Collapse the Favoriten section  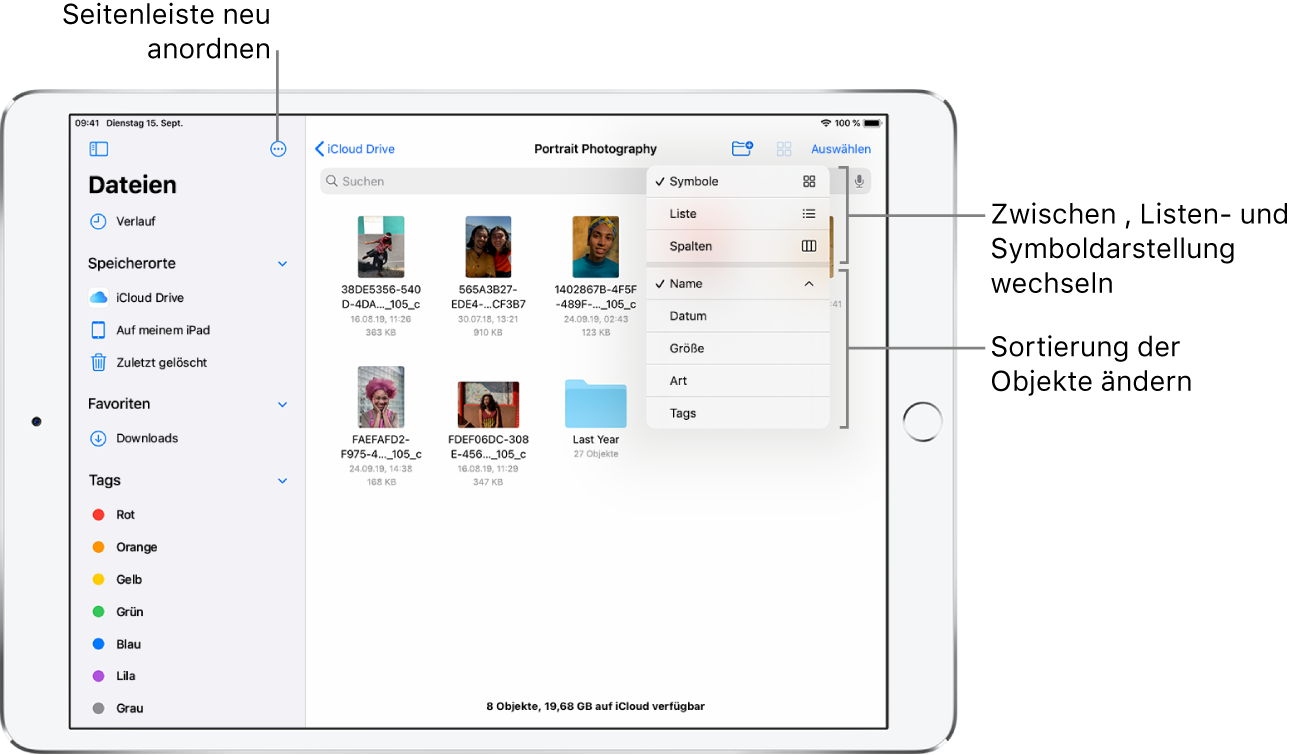(282, 405)
